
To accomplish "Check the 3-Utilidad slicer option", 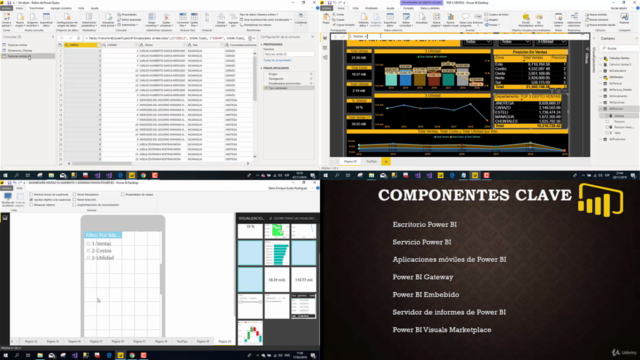I will [x=89, y=258].
